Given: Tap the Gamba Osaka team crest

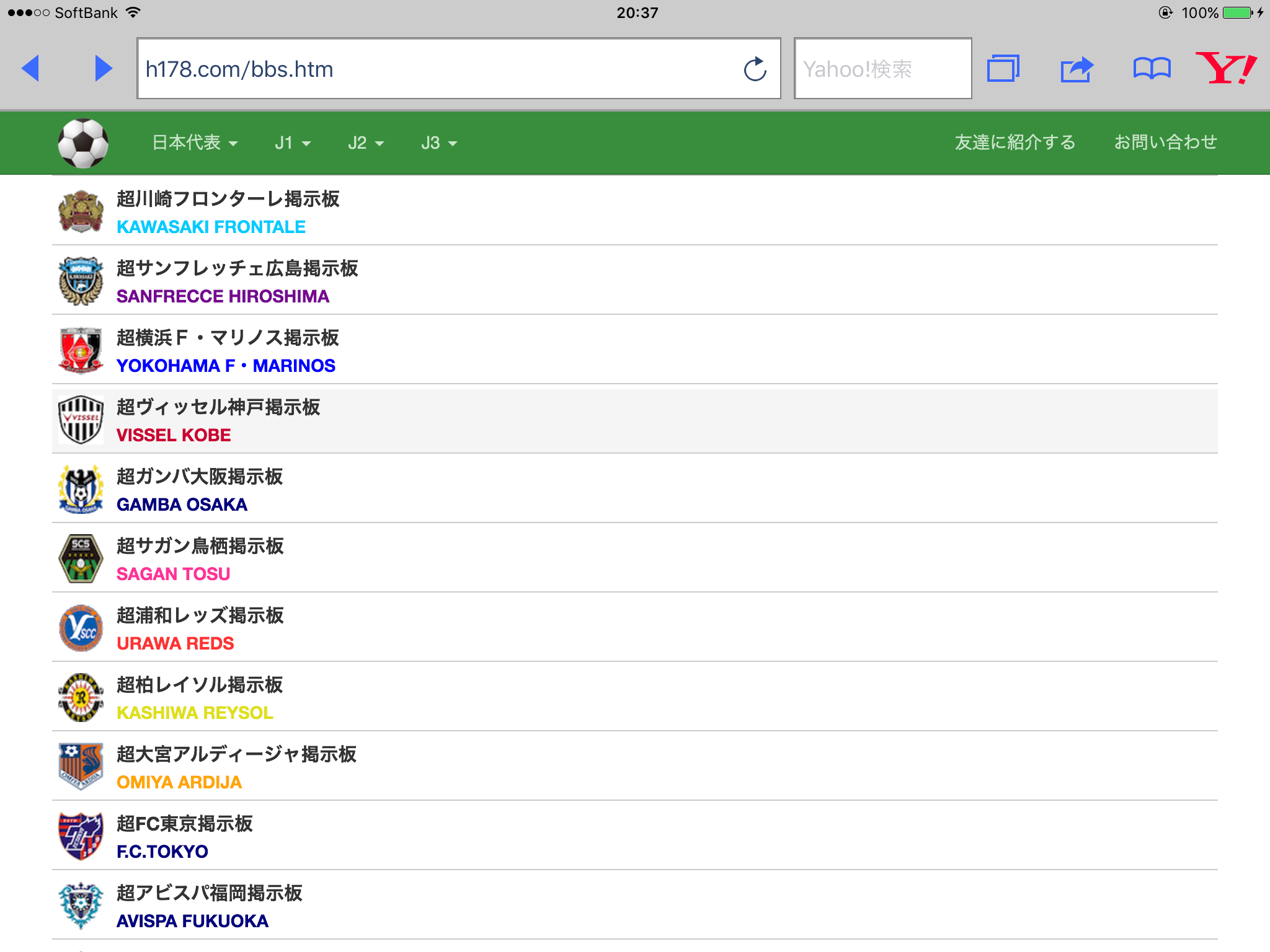Looking at the screenshot, I should [x=81, y=490].
